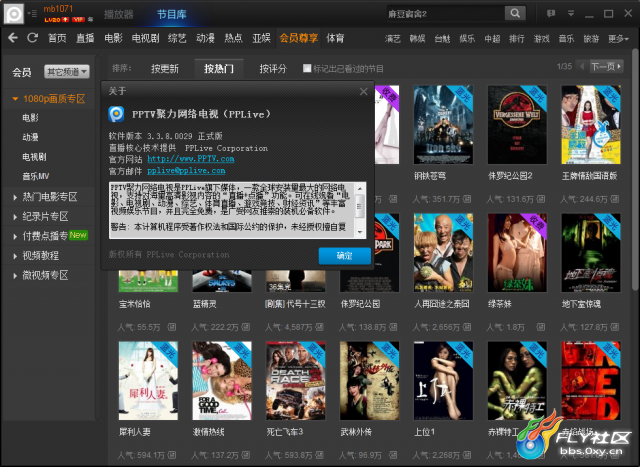Image resolution: width=640 pixels, height=467 pixels.
Task: Expand the 微视频专区 tree node
Action: click(x=15, y=276)
